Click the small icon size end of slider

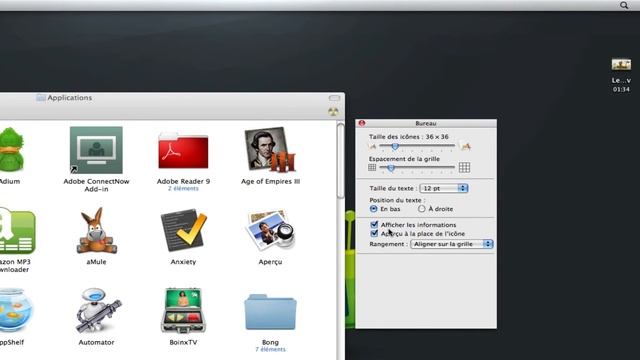click(372, 146)
